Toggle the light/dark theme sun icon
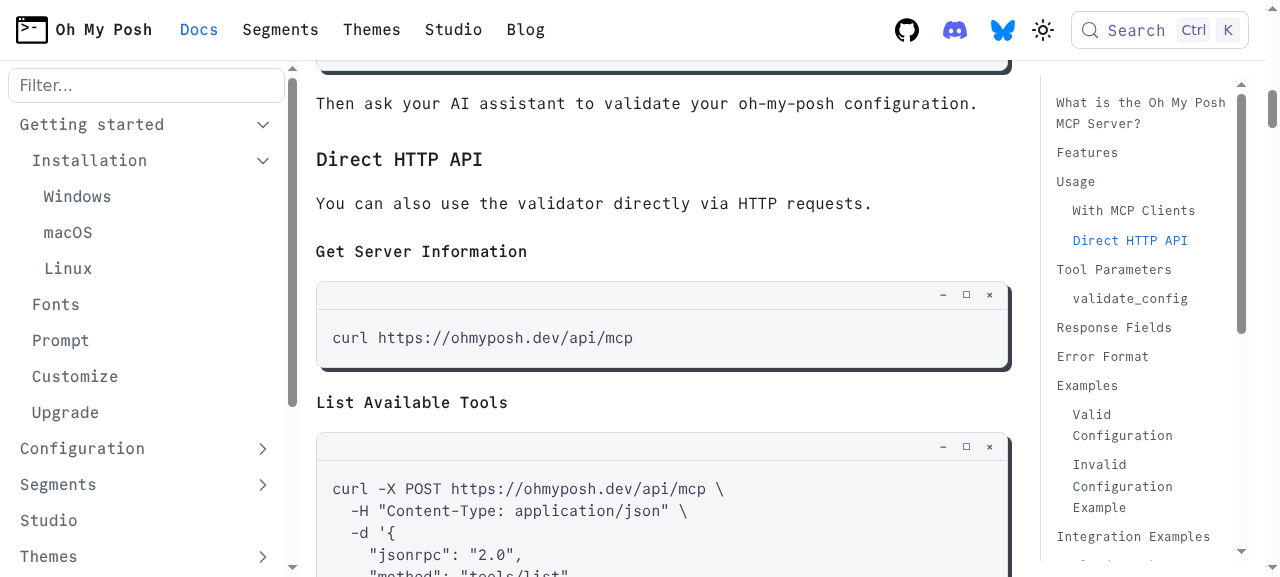Screen dimensions: 1280x577 pyautogui.click(x=1043, y=30)
